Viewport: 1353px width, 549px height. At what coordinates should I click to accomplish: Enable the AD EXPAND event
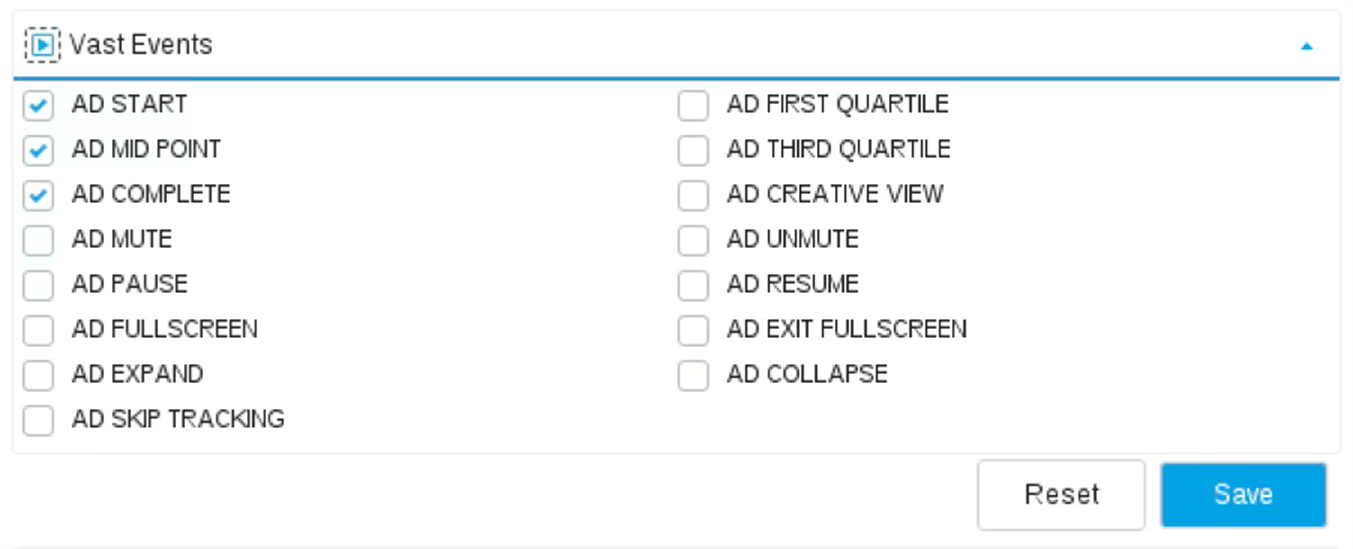pos(38,375)
